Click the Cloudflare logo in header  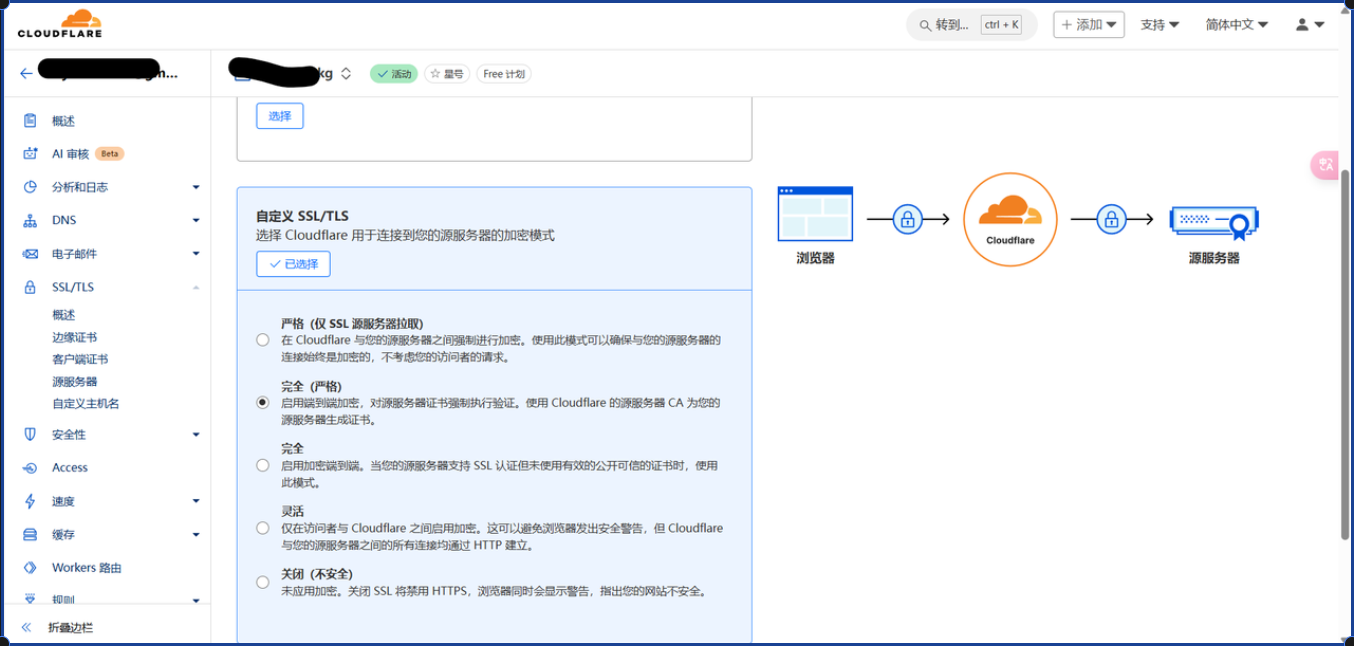(60, 24)
